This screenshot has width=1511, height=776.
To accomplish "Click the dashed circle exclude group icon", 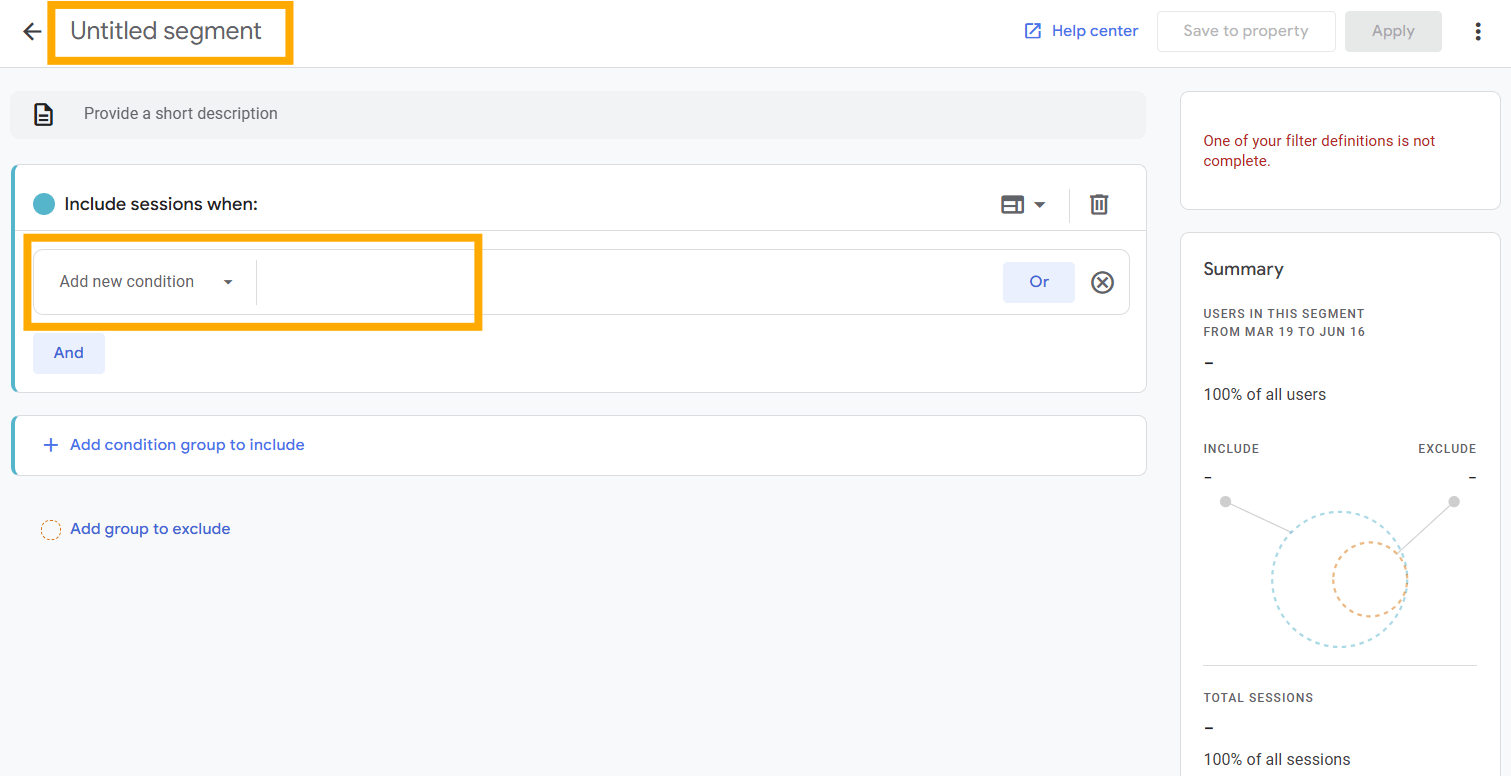I will click(51, 530).
